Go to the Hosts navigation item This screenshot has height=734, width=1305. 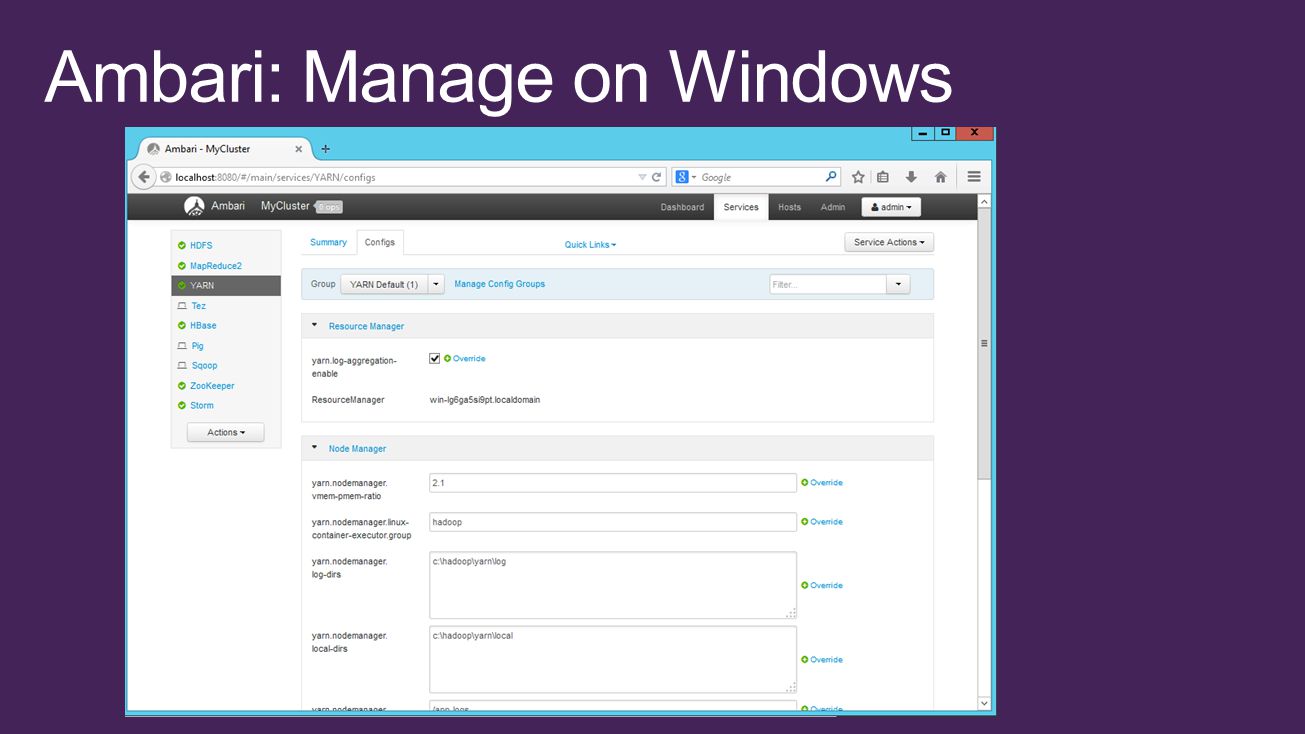[790, 207]
